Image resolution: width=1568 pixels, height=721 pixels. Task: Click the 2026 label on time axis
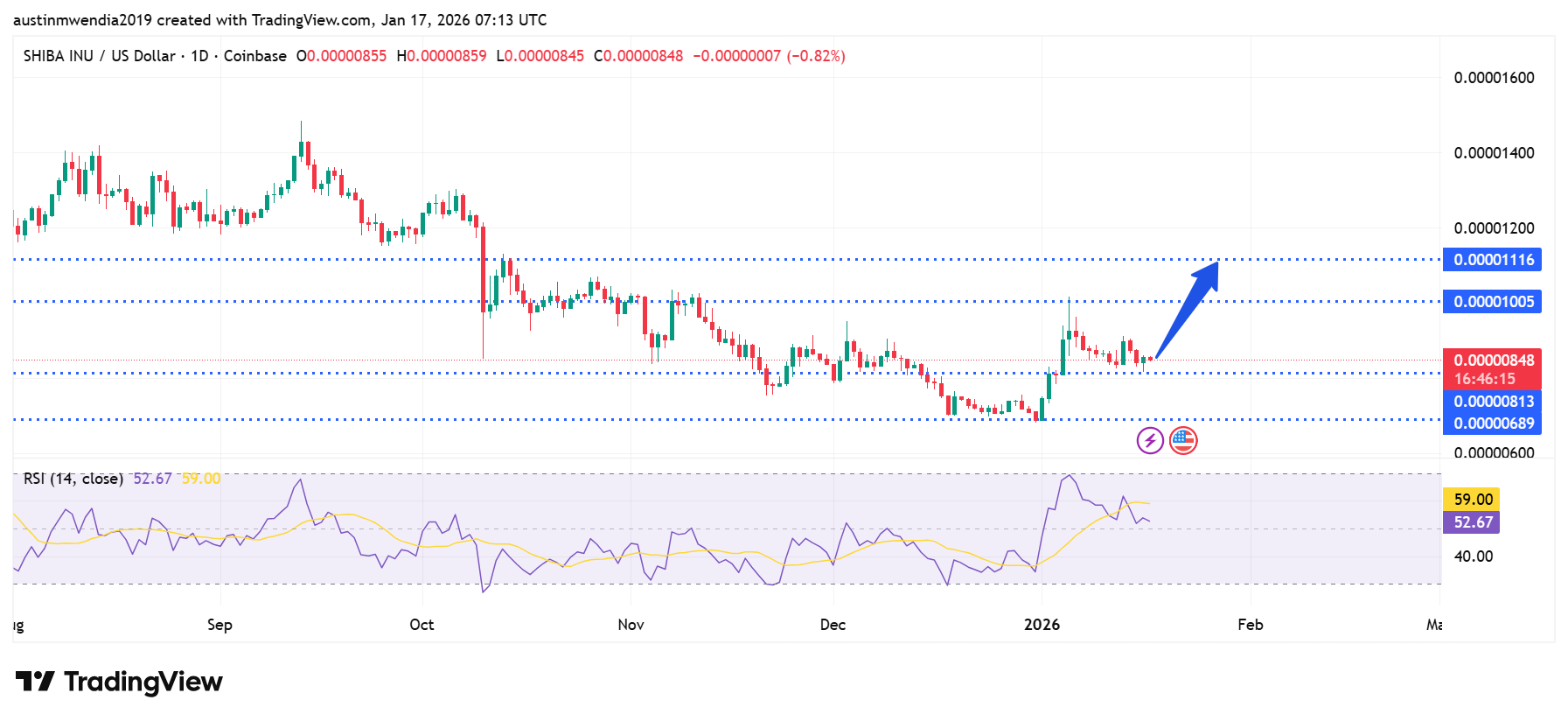tap(1042, 625)
